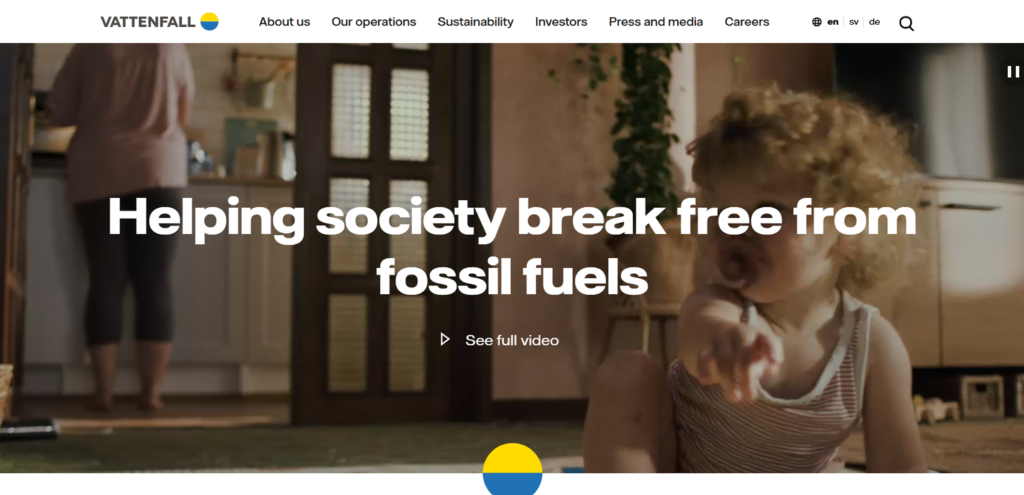The height and width of the screenshot is (495, 1024).
Task: Click the yellow-blue circle at the bottom
Action: [513, 469]
